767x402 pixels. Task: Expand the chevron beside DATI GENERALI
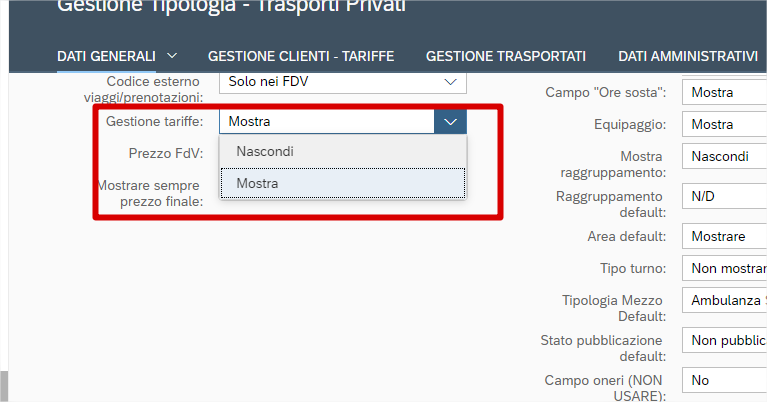point(172,55)
